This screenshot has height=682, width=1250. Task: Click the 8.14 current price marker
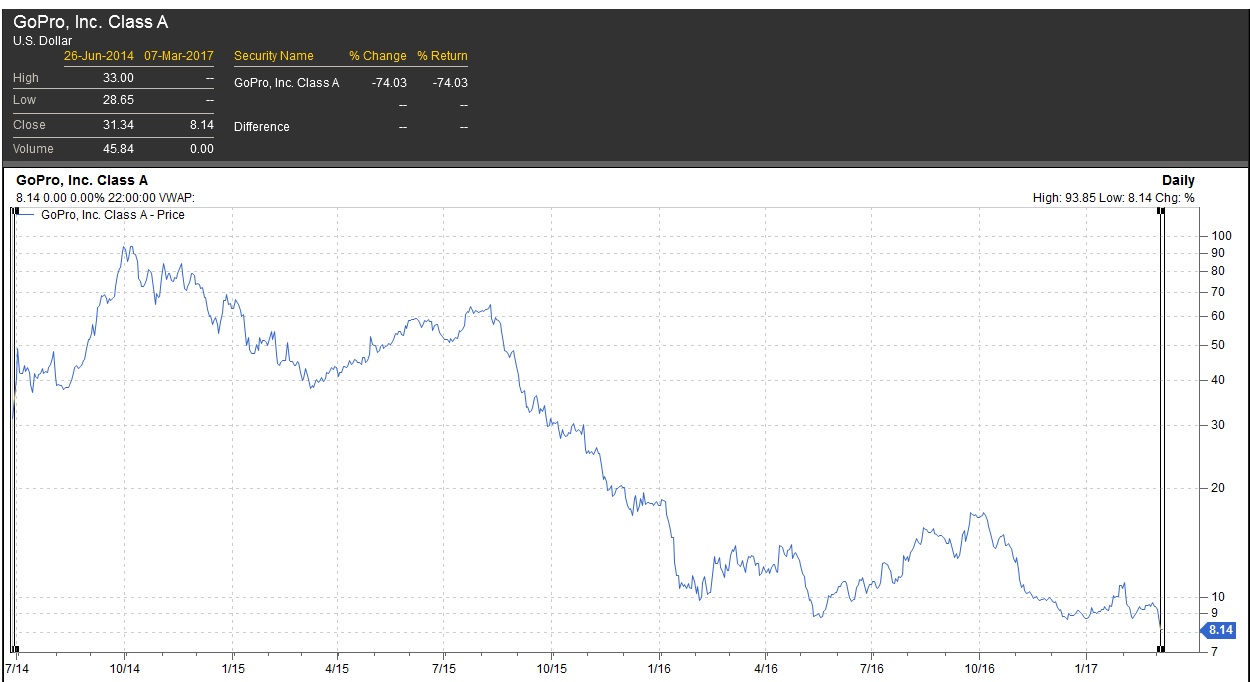tap(1219, 630)
